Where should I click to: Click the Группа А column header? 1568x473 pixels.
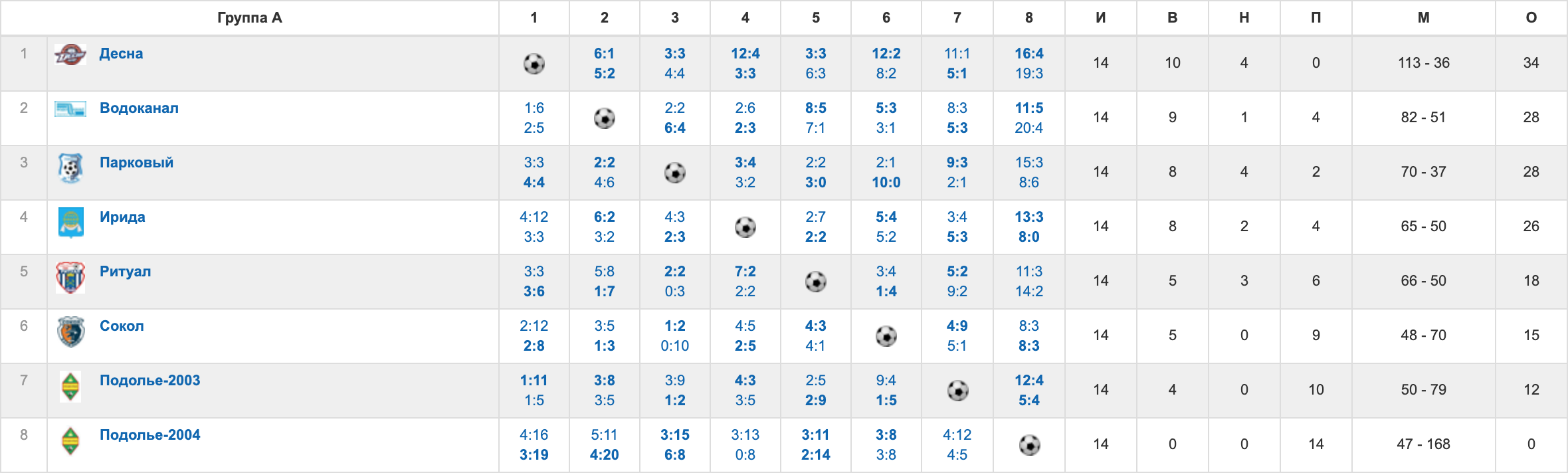pyautogui.click(x=250, y=18)
